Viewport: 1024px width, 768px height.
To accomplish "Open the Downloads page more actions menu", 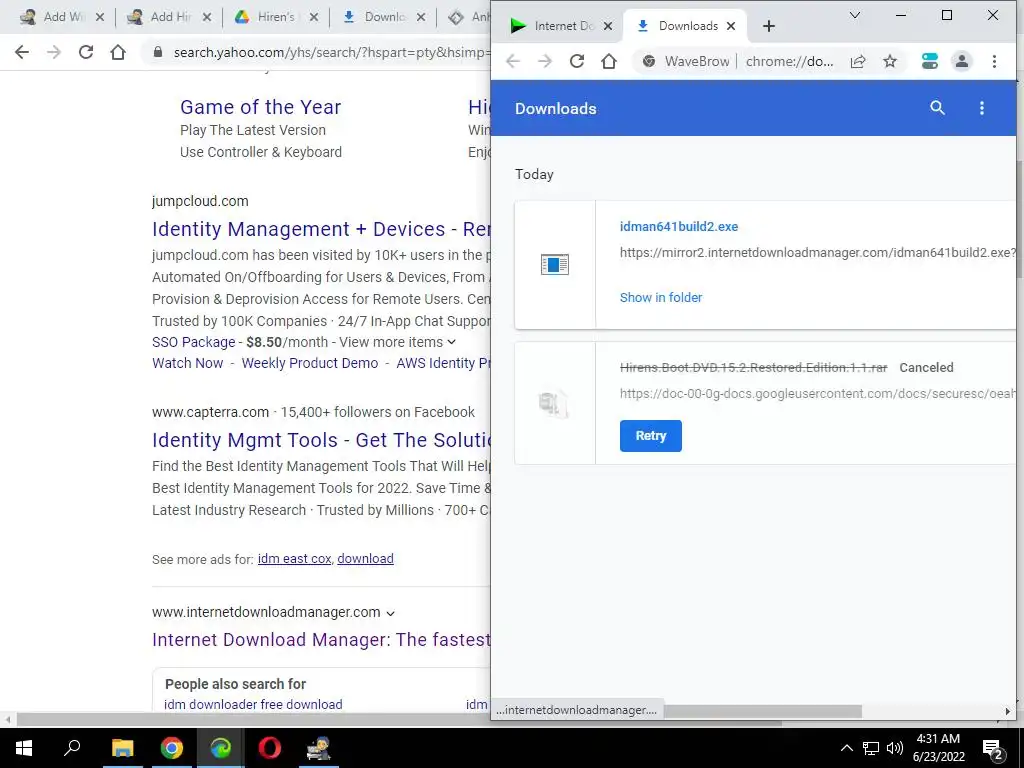I will click(982, 108).
